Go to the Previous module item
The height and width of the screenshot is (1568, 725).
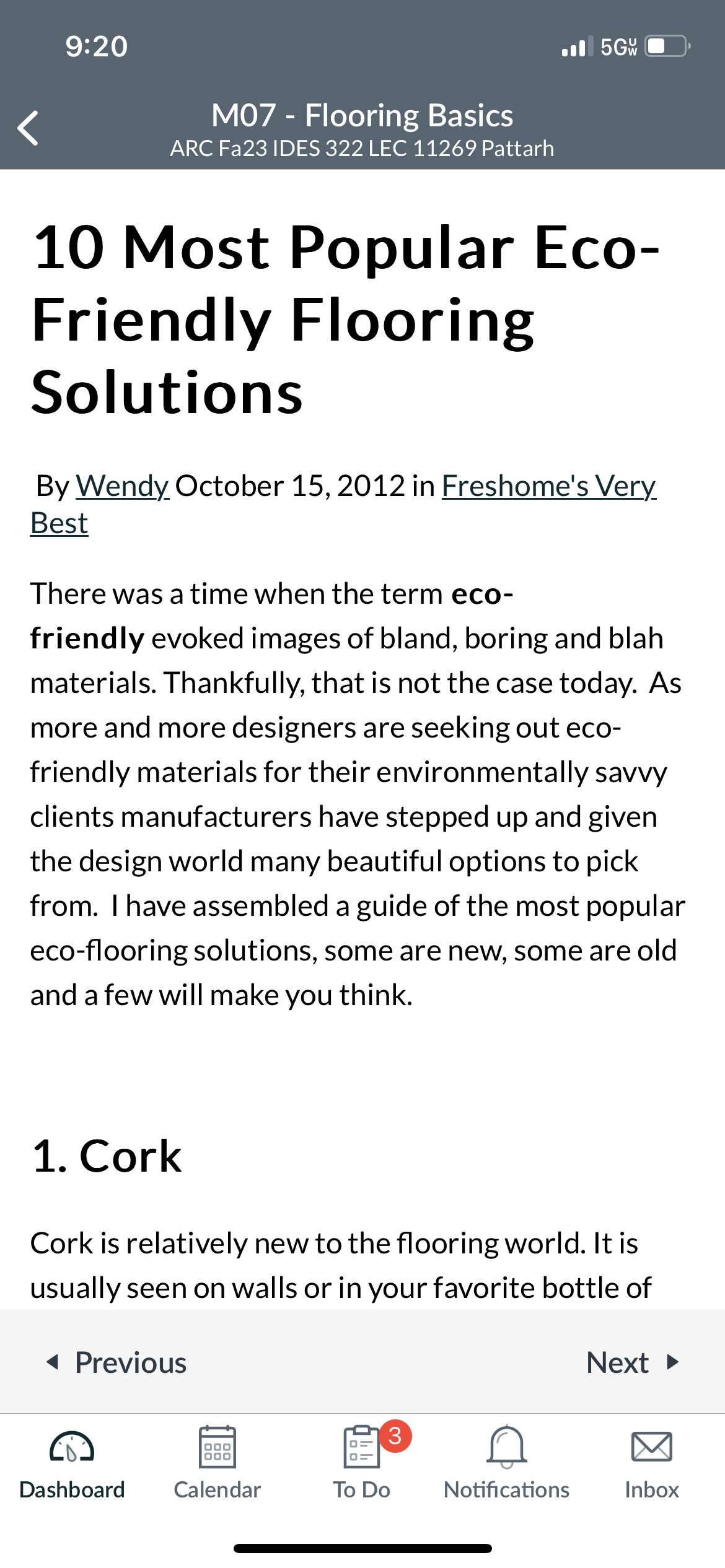pos(116,1362)
